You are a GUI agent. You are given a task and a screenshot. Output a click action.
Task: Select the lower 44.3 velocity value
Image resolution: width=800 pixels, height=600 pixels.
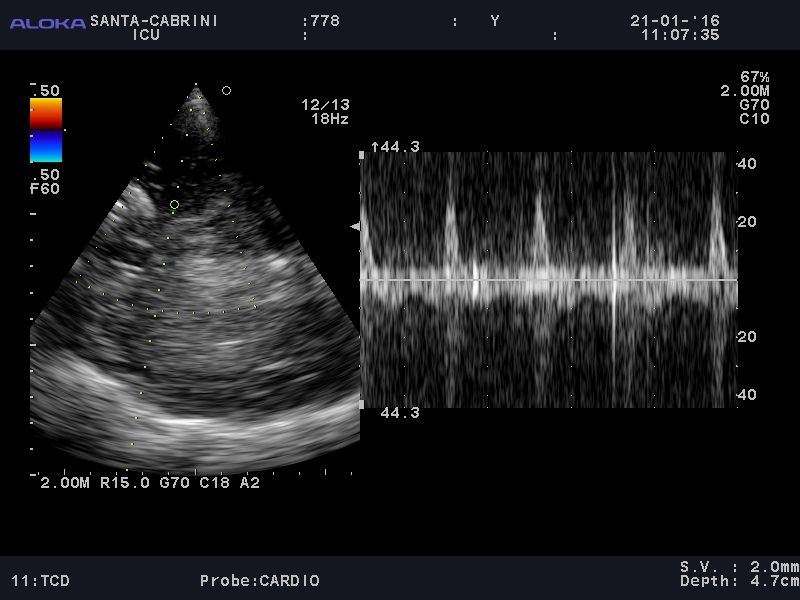click(x=399, y=412)
